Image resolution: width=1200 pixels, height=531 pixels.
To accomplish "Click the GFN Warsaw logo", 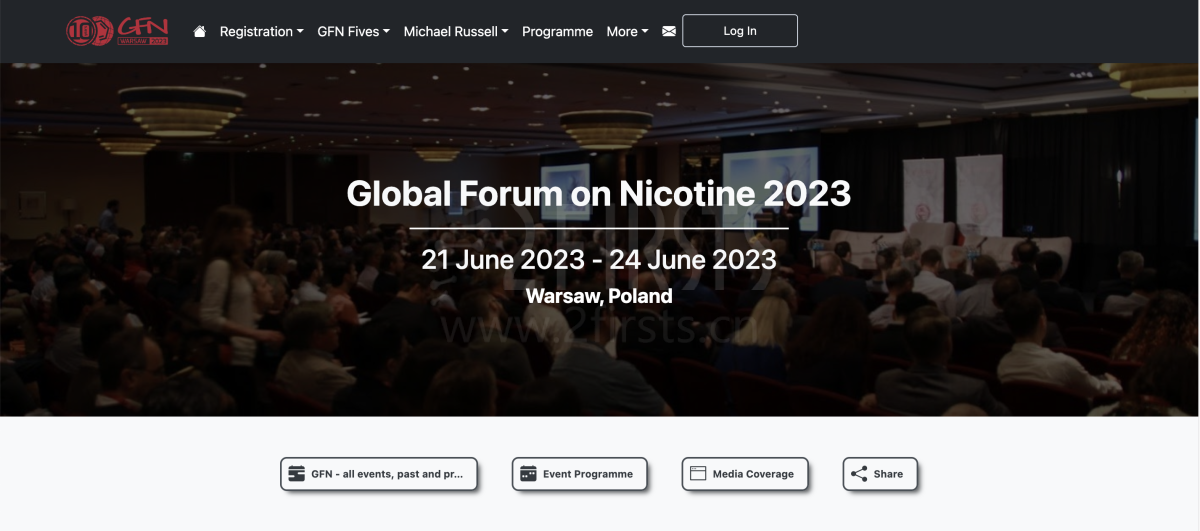I will 117,31.
